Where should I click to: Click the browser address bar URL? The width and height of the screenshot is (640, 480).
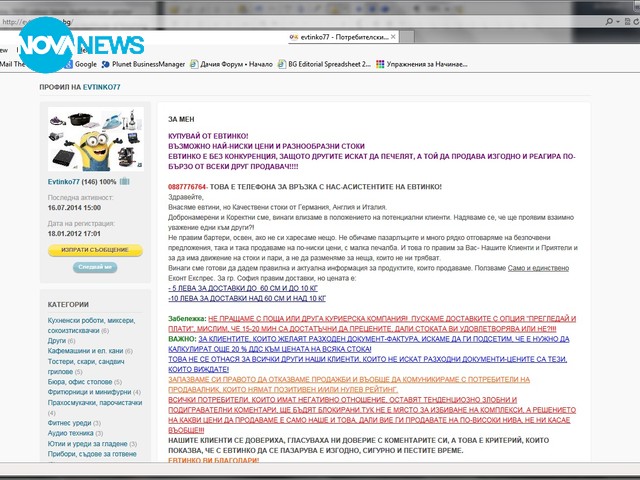[37, 22]
